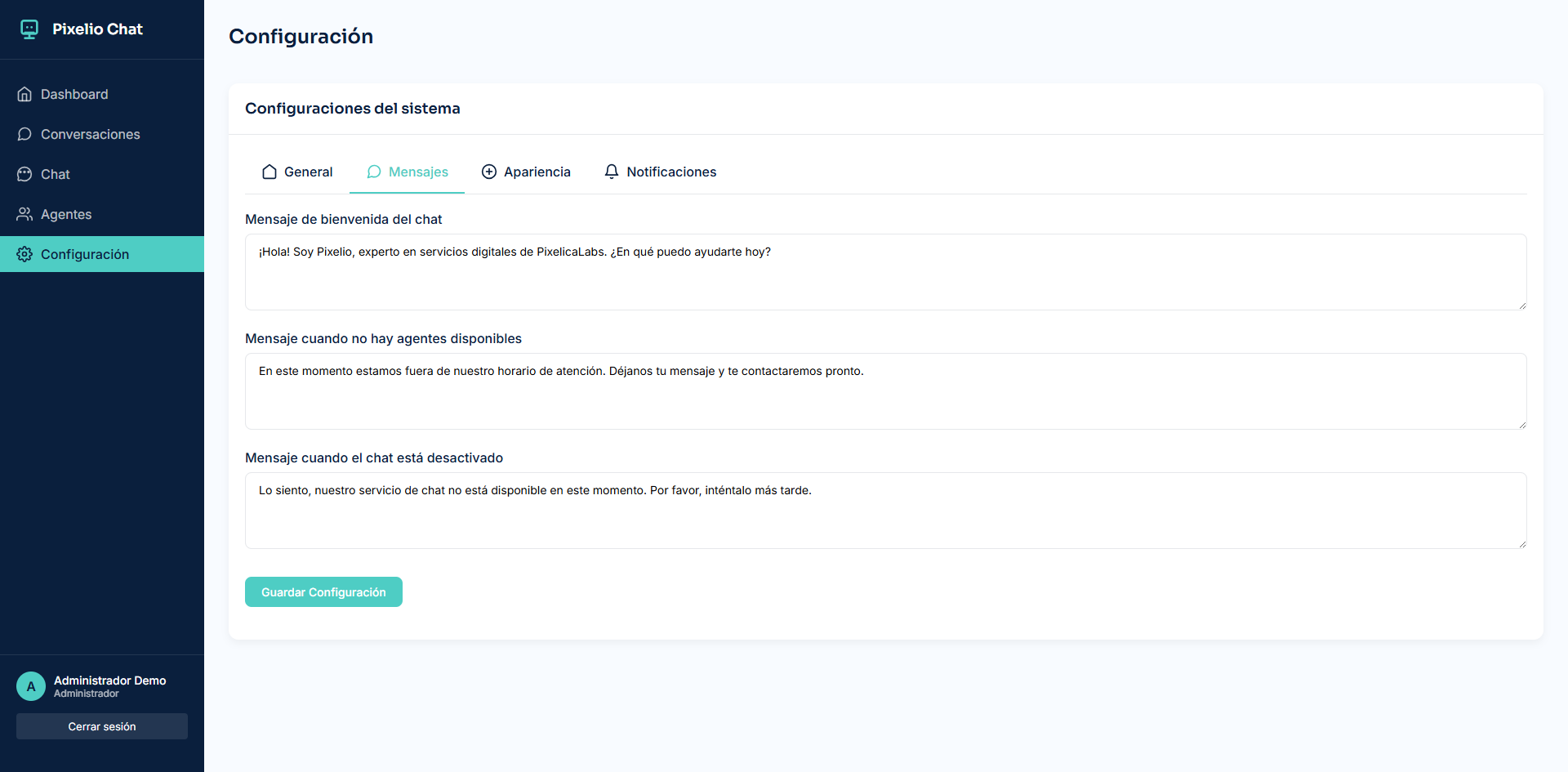Click label "Mensaje cuando no hay agentes disponibles"

383,338
